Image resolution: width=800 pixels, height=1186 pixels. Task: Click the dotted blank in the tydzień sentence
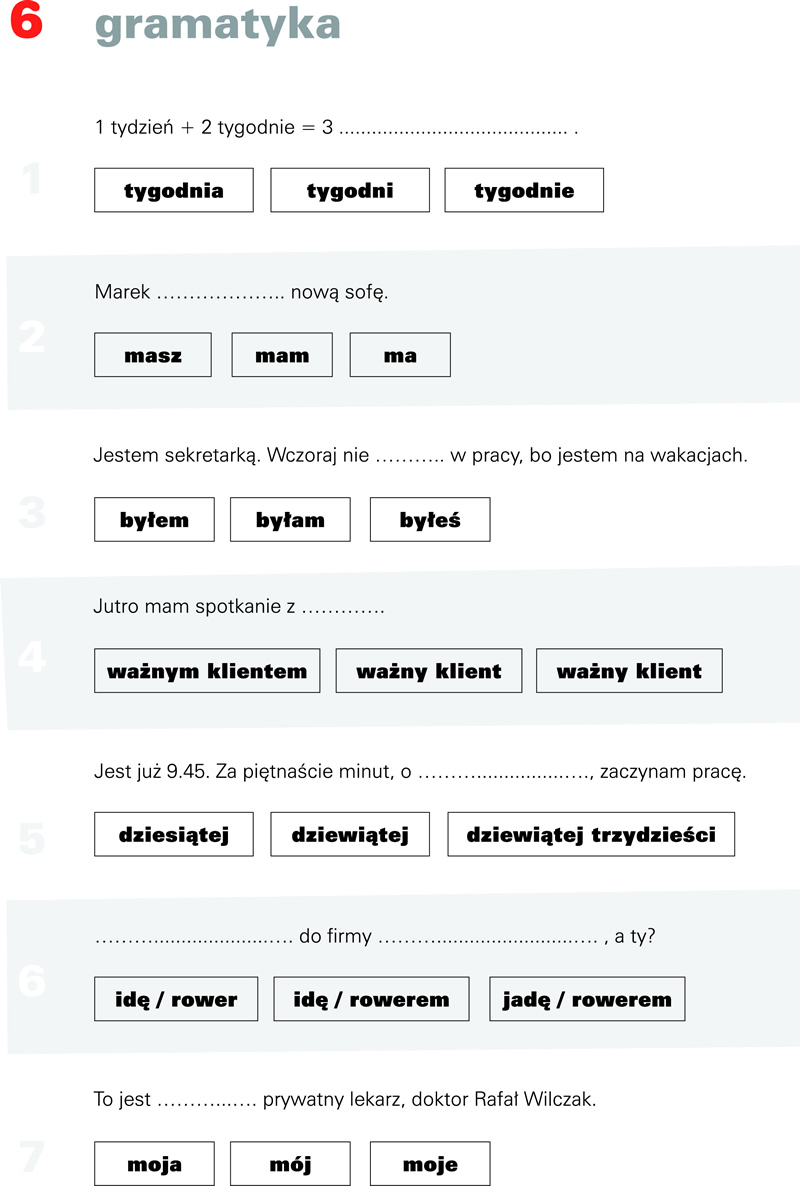454,129
